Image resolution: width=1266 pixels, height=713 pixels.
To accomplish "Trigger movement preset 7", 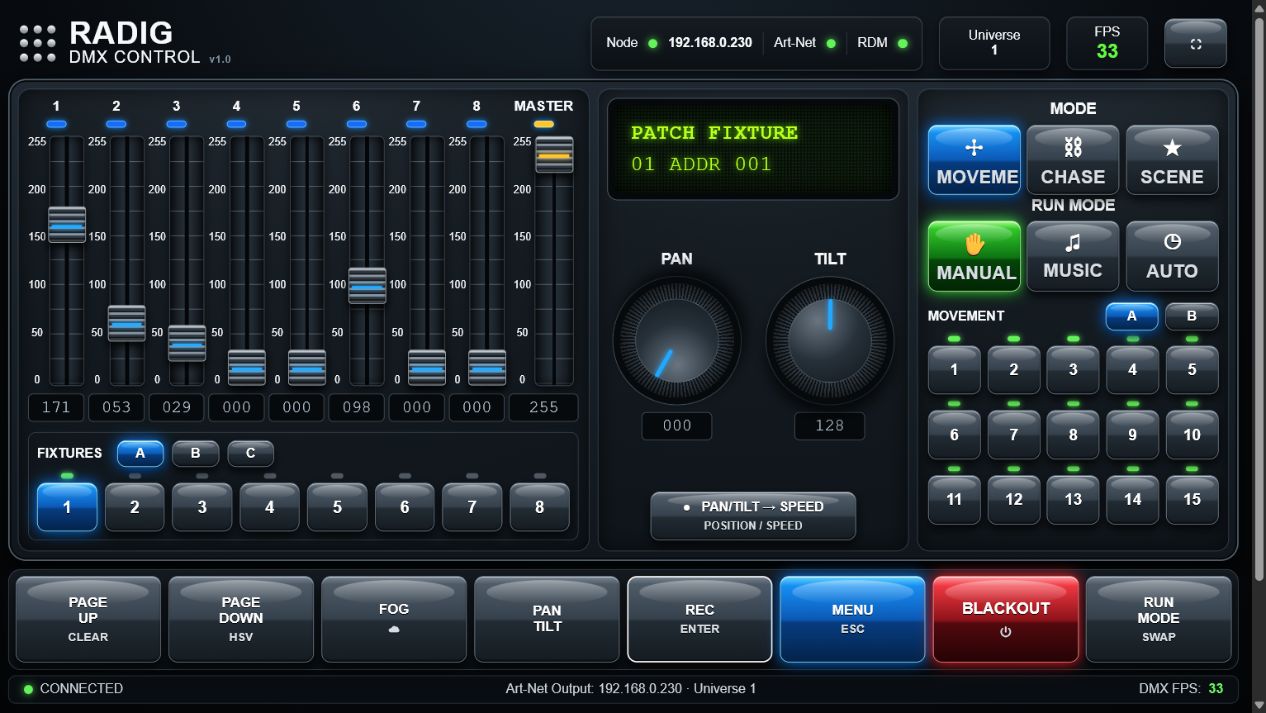I will click(1013, 435).
